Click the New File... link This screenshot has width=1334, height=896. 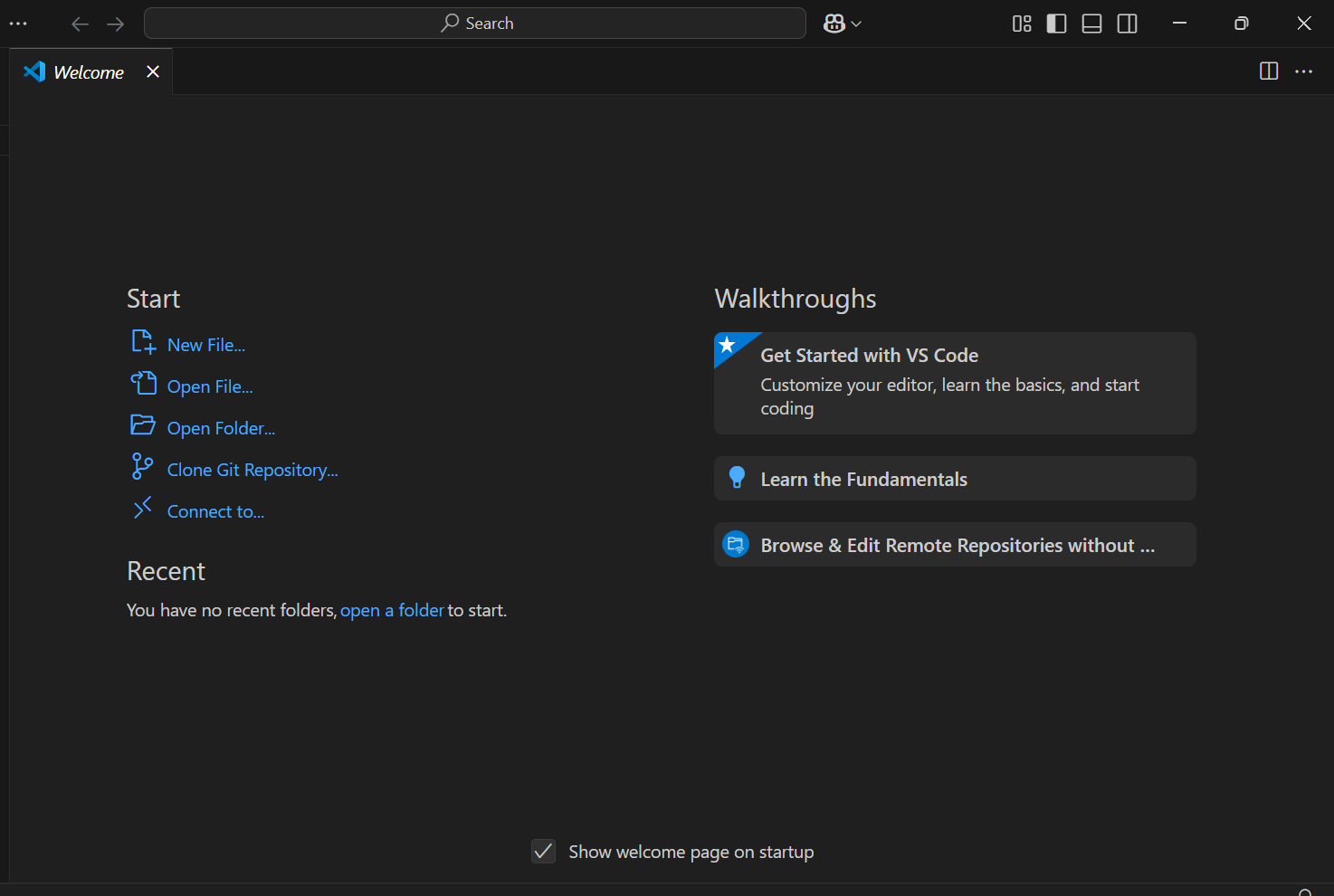click(206, 345)
